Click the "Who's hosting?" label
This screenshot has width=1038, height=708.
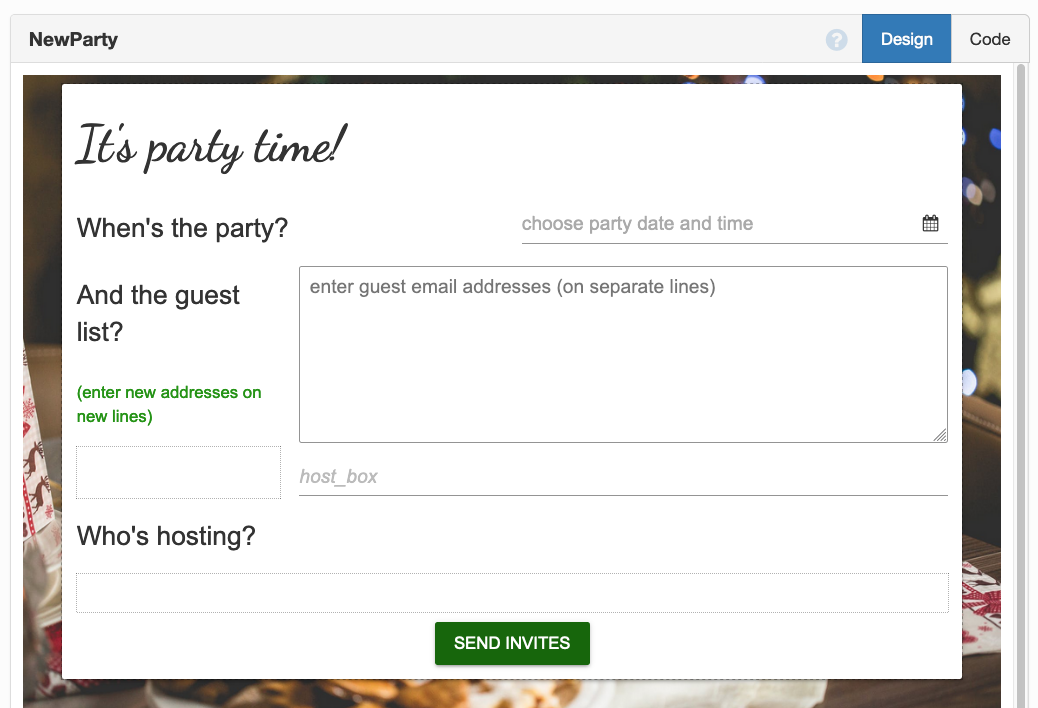pyautogui.click(x=166, y=536)
